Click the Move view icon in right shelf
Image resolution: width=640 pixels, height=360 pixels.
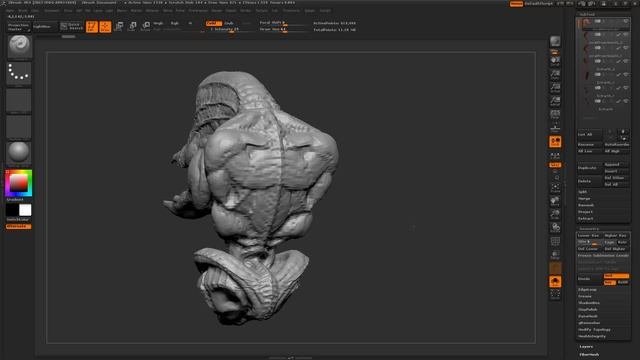coord(555,201)
